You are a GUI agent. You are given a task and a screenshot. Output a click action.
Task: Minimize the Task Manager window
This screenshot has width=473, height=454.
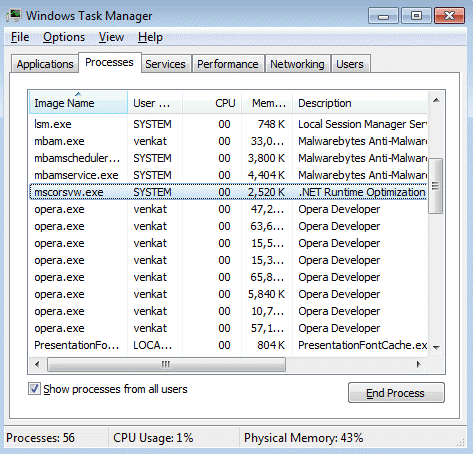383,16
